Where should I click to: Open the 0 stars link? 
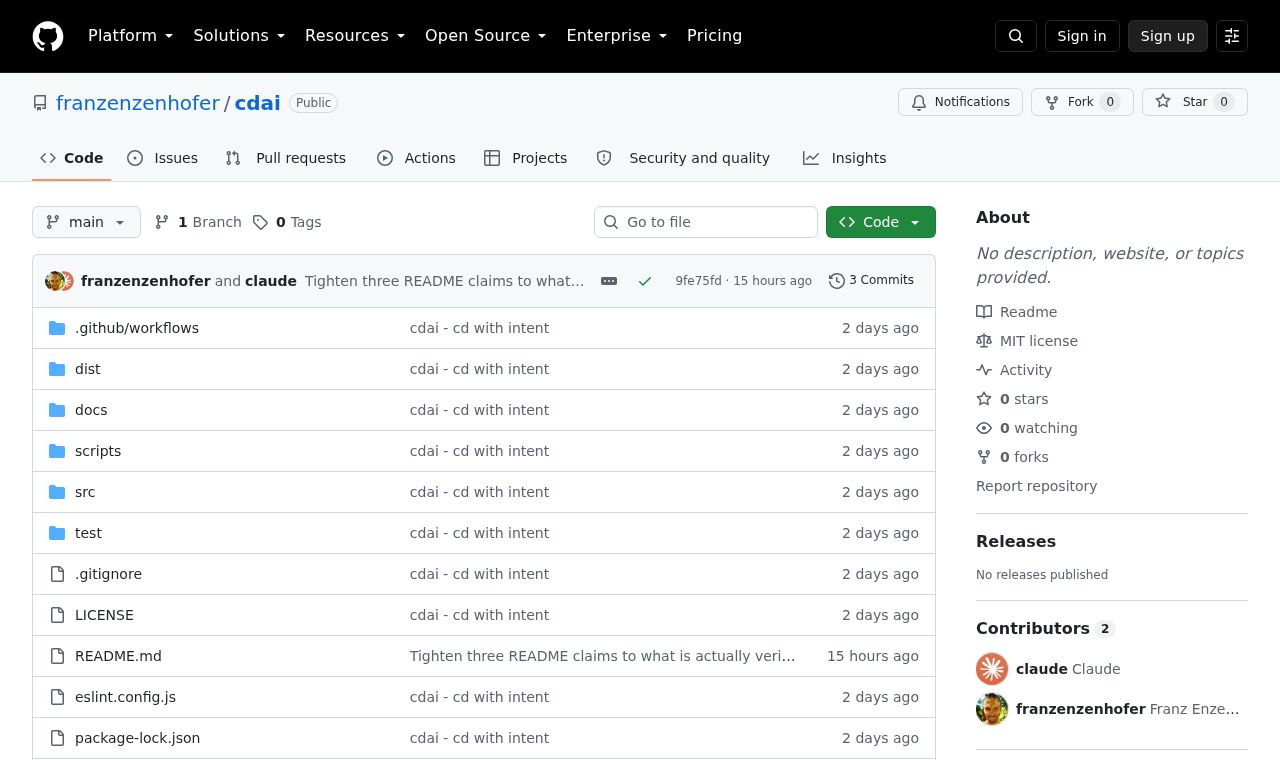1013,399
